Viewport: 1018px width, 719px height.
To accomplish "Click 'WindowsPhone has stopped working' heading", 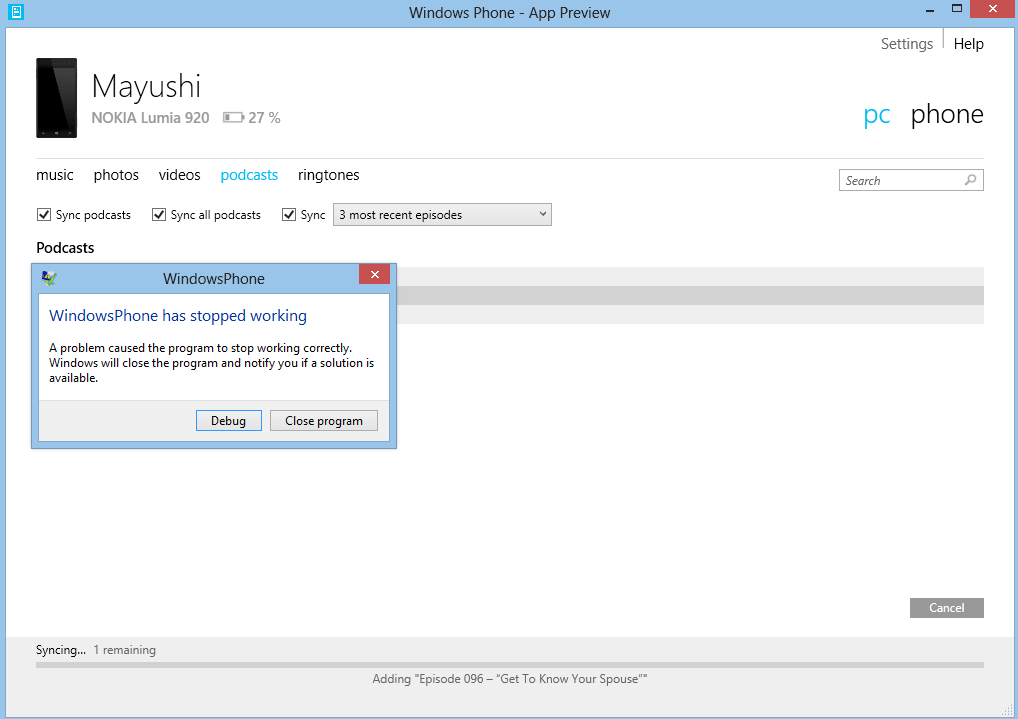I will (178, 316).
